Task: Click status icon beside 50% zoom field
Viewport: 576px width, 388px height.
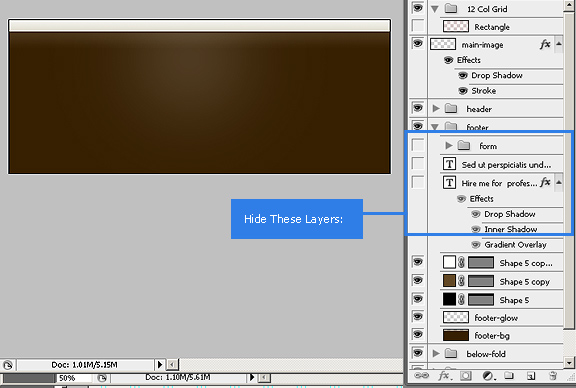Action: [102, 378]
